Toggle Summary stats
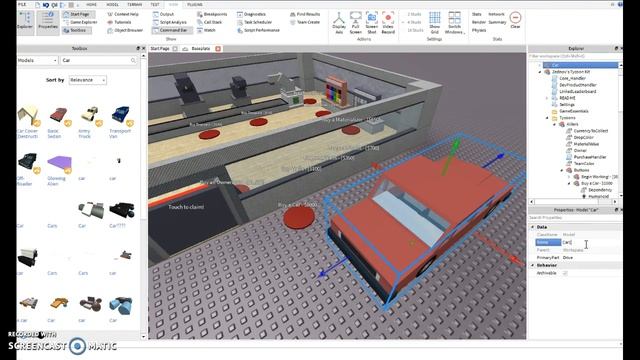Screen dimensions: 640x360 click(497, 22)
